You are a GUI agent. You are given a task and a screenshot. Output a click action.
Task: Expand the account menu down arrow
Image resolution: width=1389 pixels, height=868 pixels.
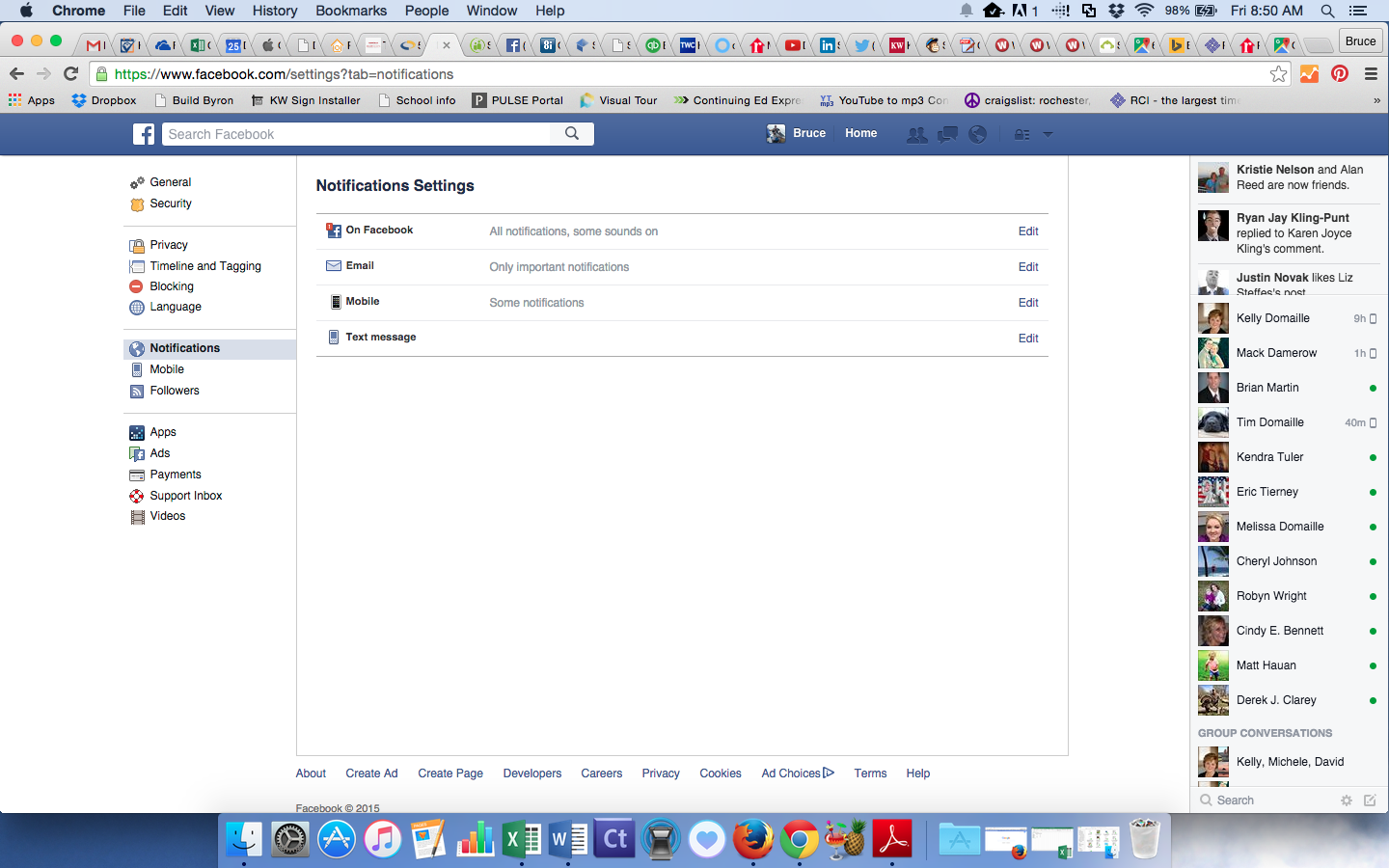[1048, 134]
